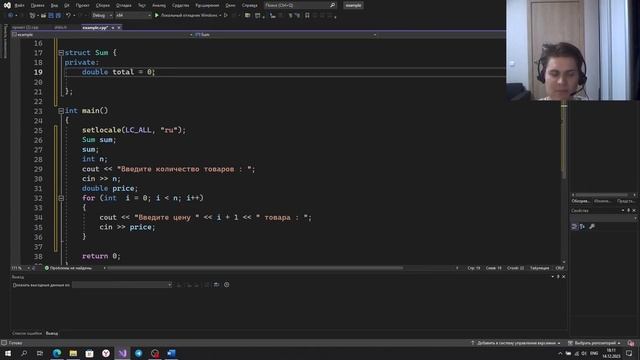The width and height of the screenshot is (640, 360).
Task: Close the Properties panel
Action: [634, 211]
